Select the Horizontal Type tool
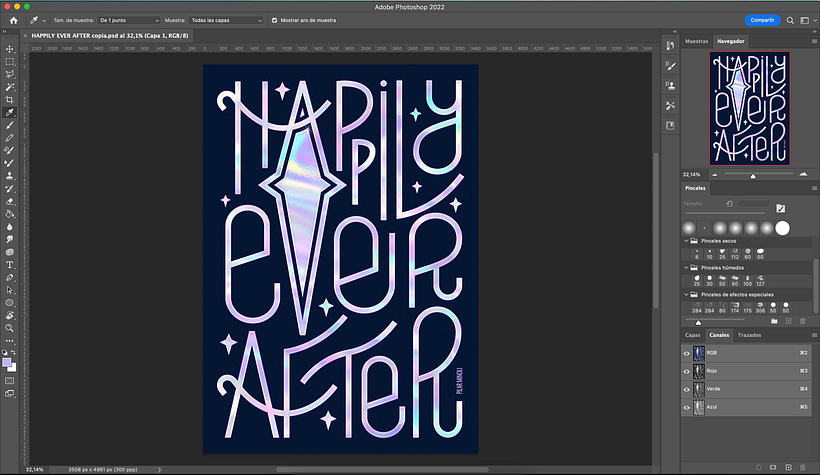This screenshot has width=820, height=475. 9,265
